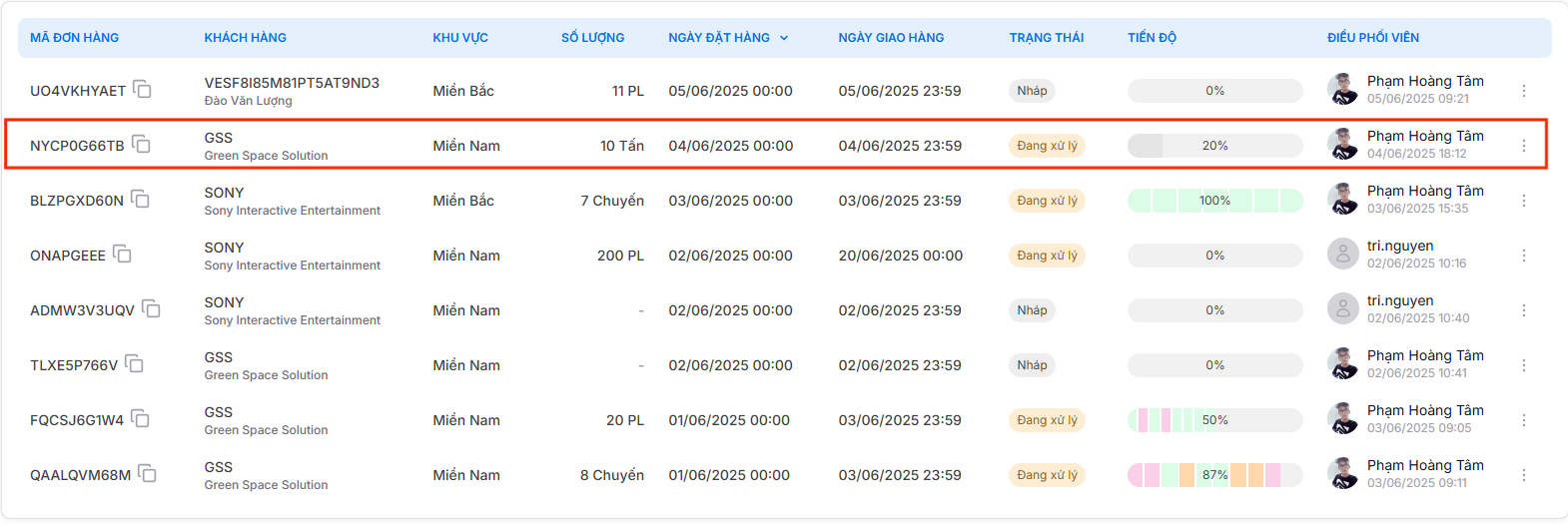Sort by Ngày Đặt Hàng column arrow
1568x524 pixels.
pyautogui.click(x=784, y=38)
